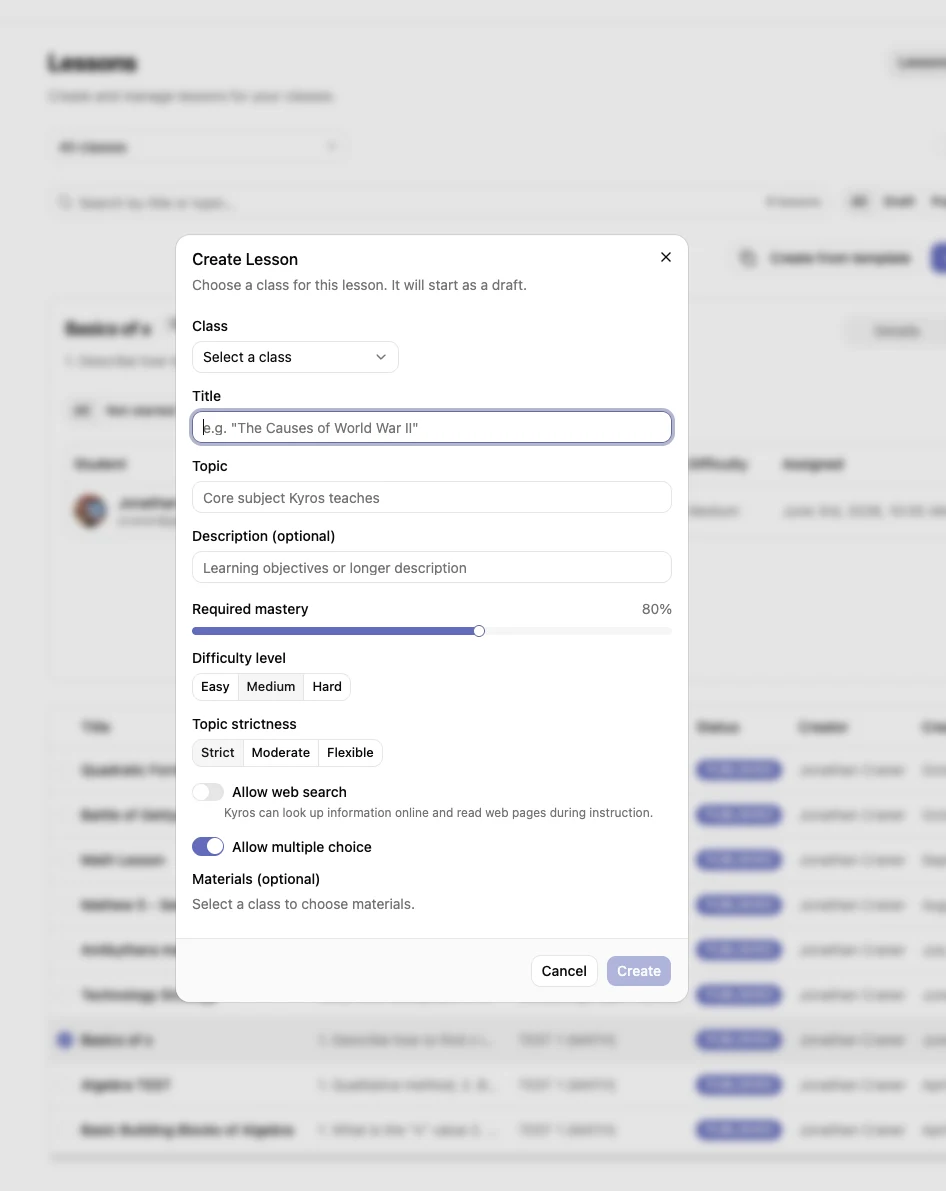Click the 80% mastery value
The image size is (946, 1191).
[x=657, y=609]
